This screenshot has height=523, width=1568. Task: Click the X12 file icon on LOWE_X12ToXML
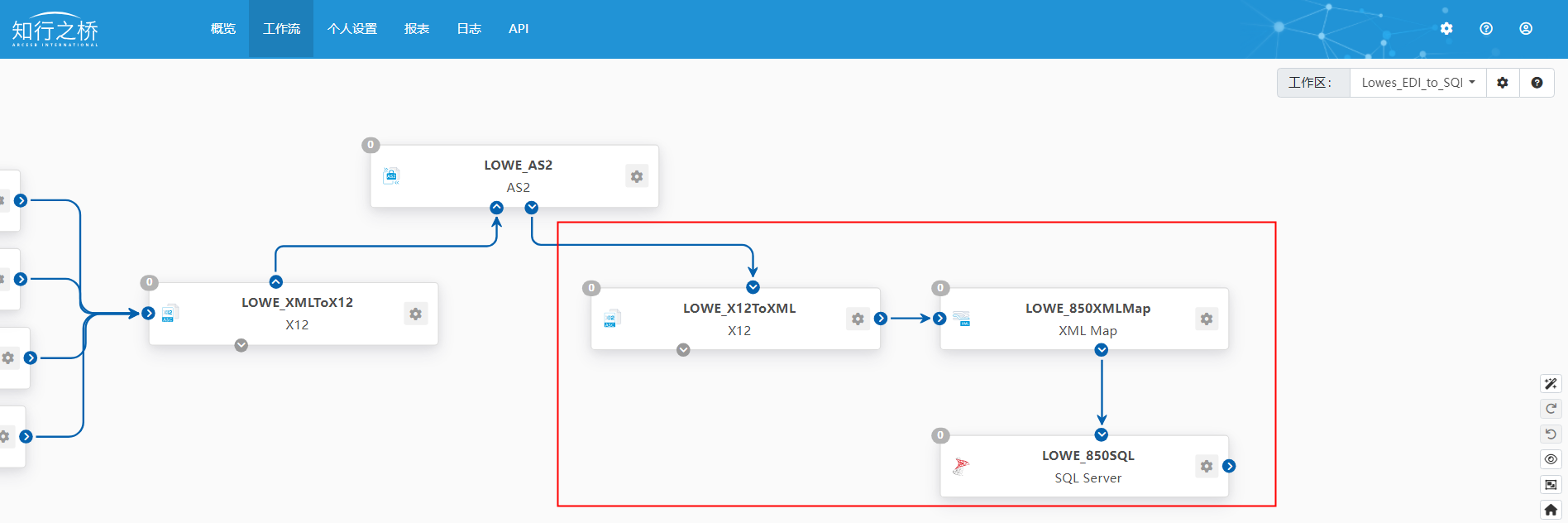coord(610,319)
